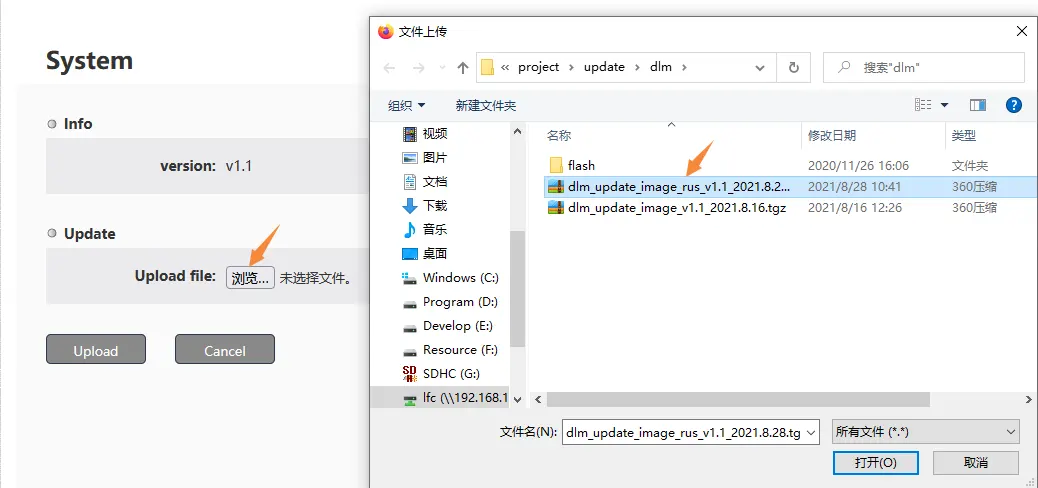Refresh the dlm folder listing
This screenshot has width=1038, height=488.
pos(794,68)
